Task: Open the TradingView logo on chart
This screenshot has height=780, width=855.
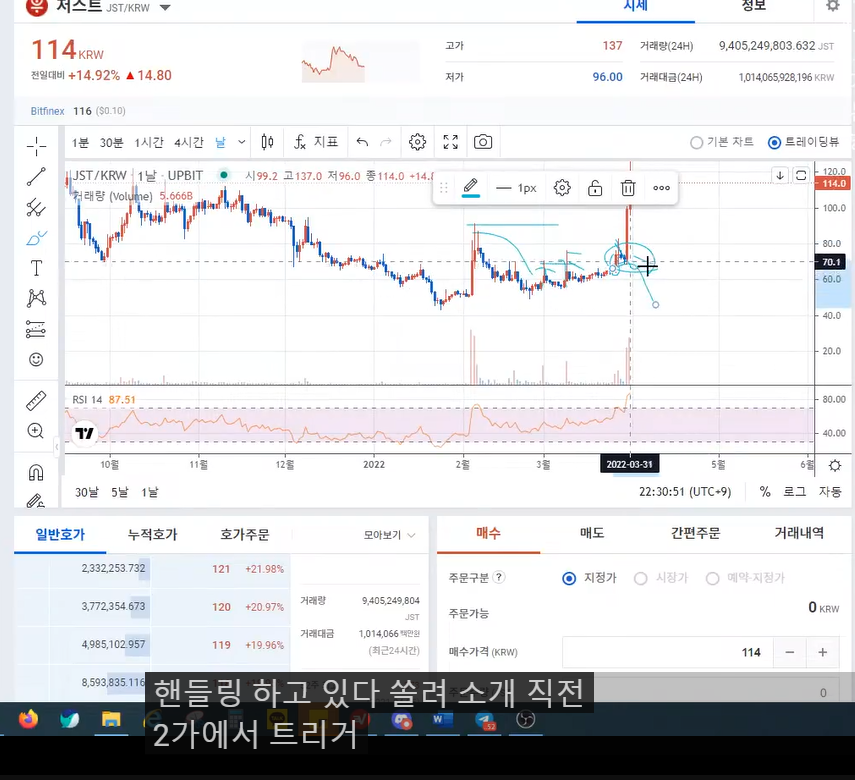Action: tap(85, 434)
